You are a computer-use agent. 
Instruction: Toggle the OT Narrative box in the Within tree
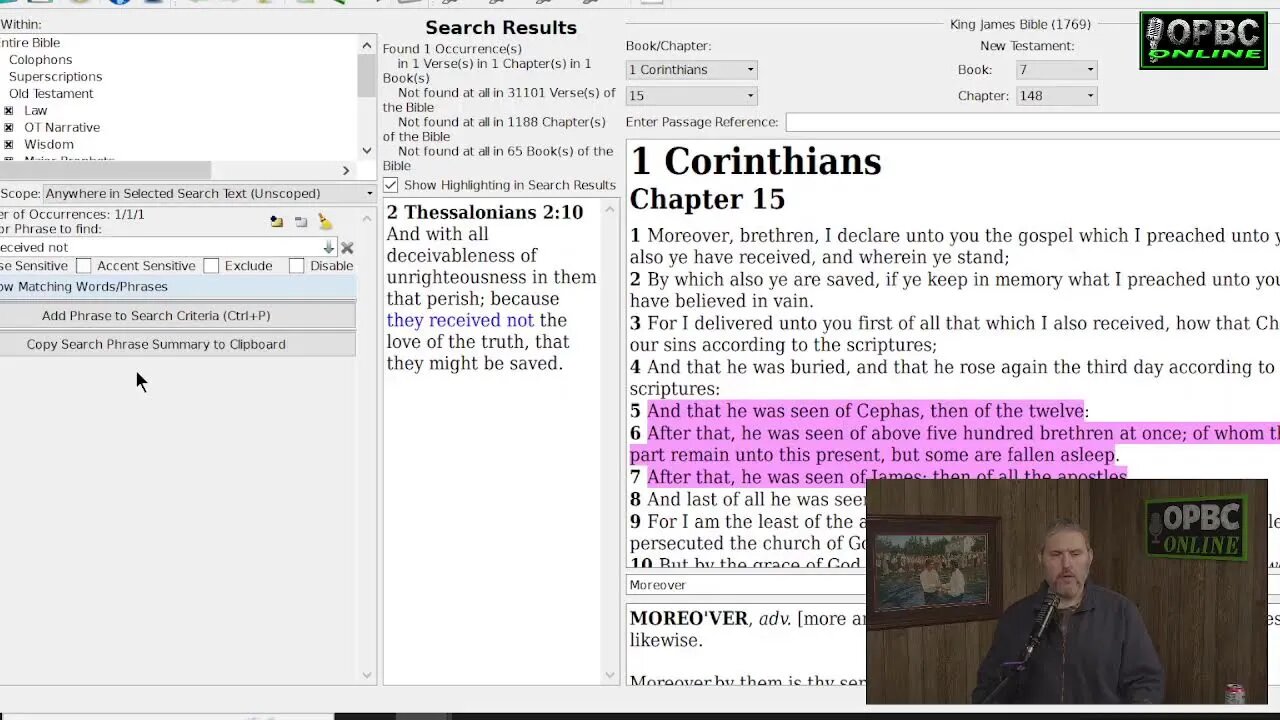9,128
